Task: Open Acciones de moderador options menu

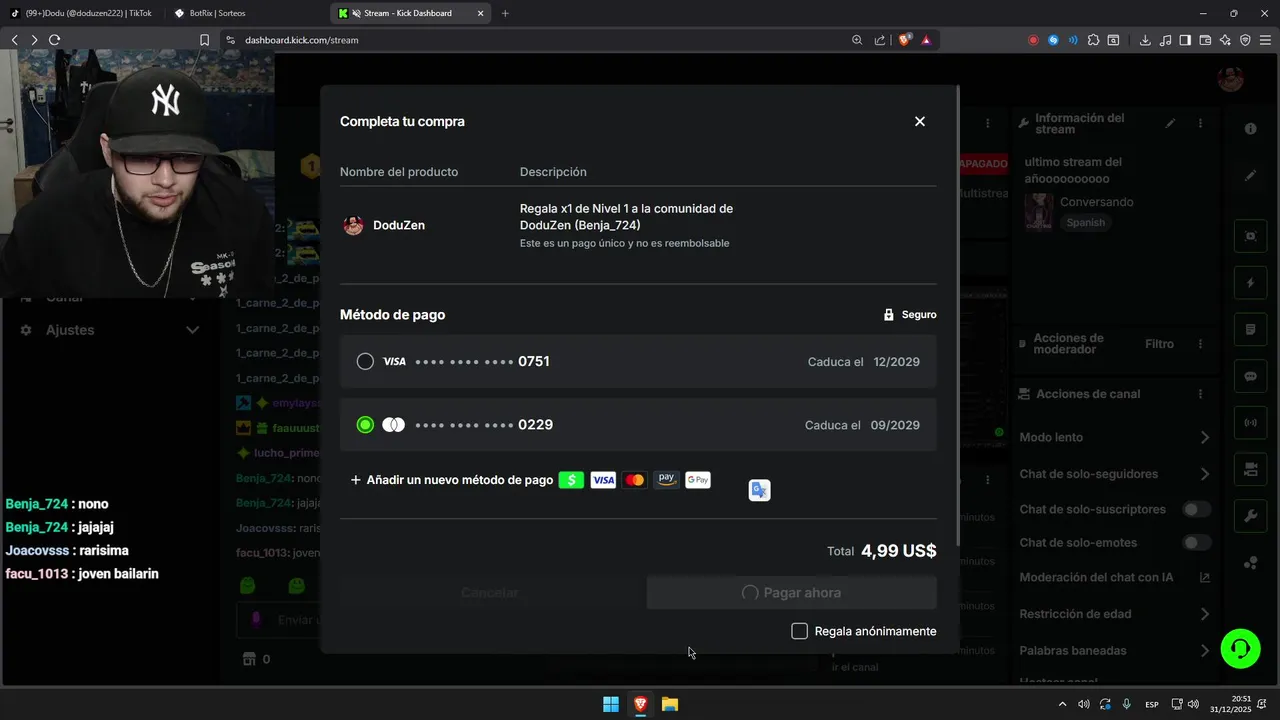Action: click(1200, 344)
